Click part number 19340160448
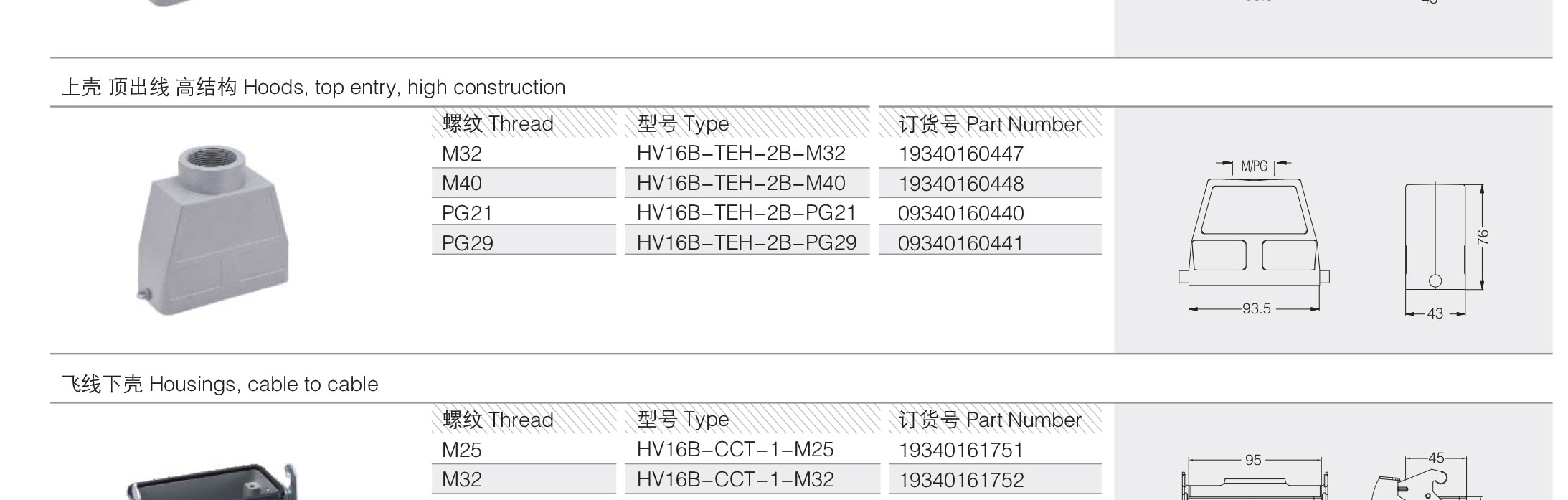Screen dimensions: 1568x500 pos(960,184)
